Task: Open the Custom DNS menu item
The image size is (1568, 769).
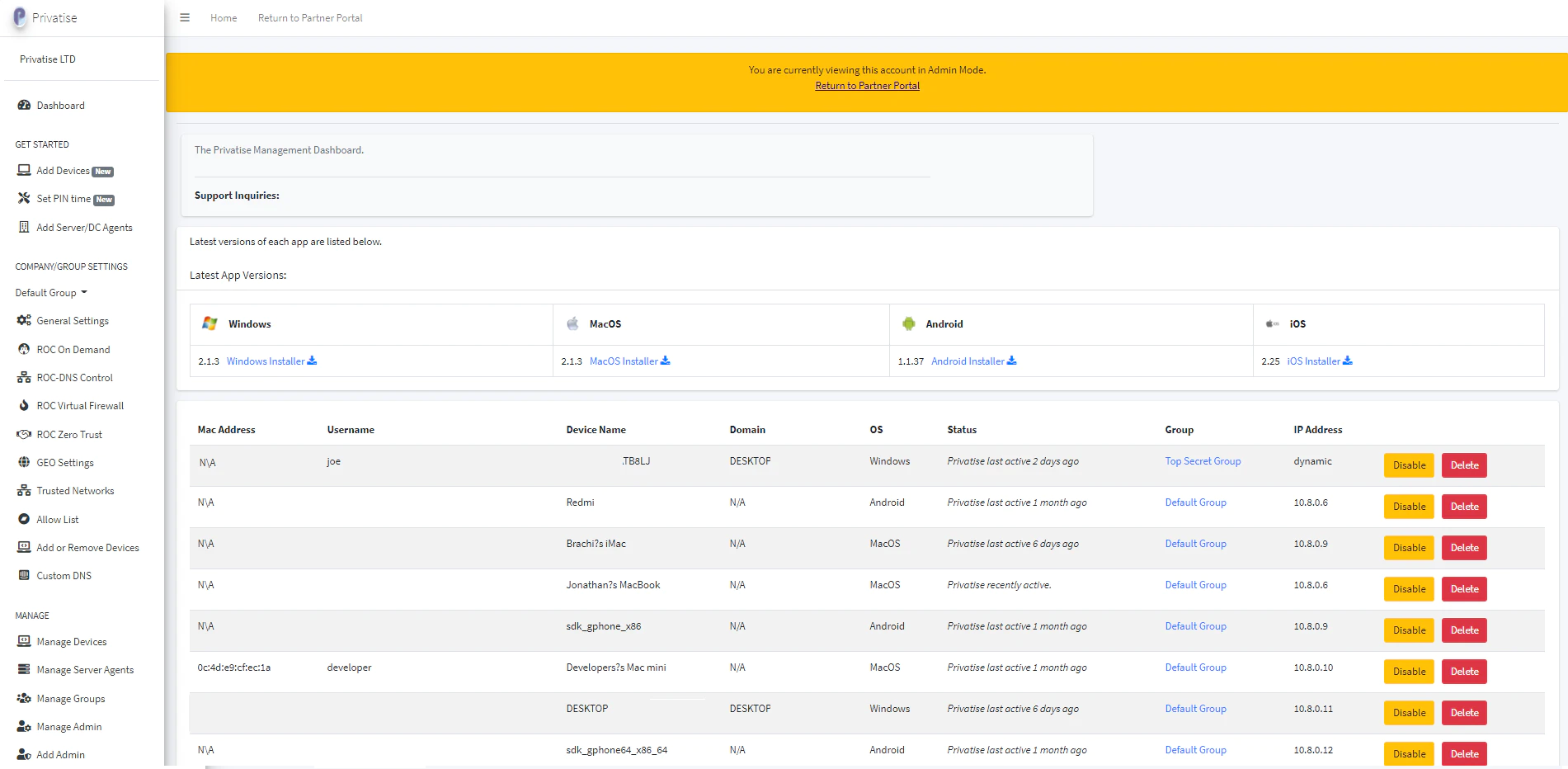Action: pyautogui.click(x=64, y=576)
